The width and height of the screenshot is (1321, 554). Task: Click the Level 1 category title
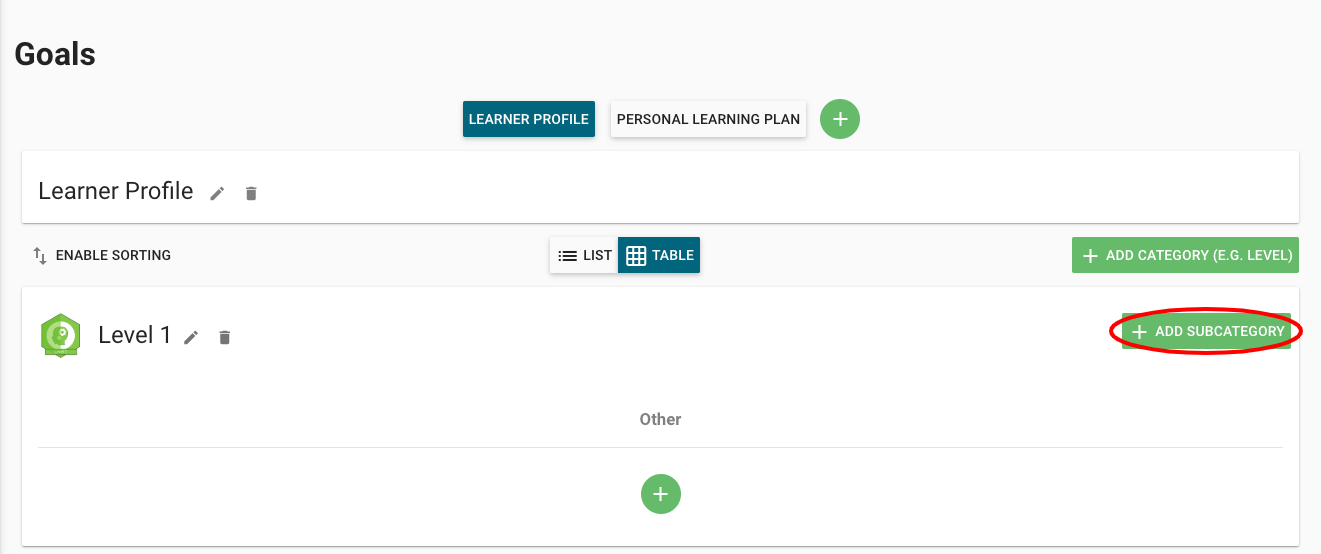pos(135,335)
